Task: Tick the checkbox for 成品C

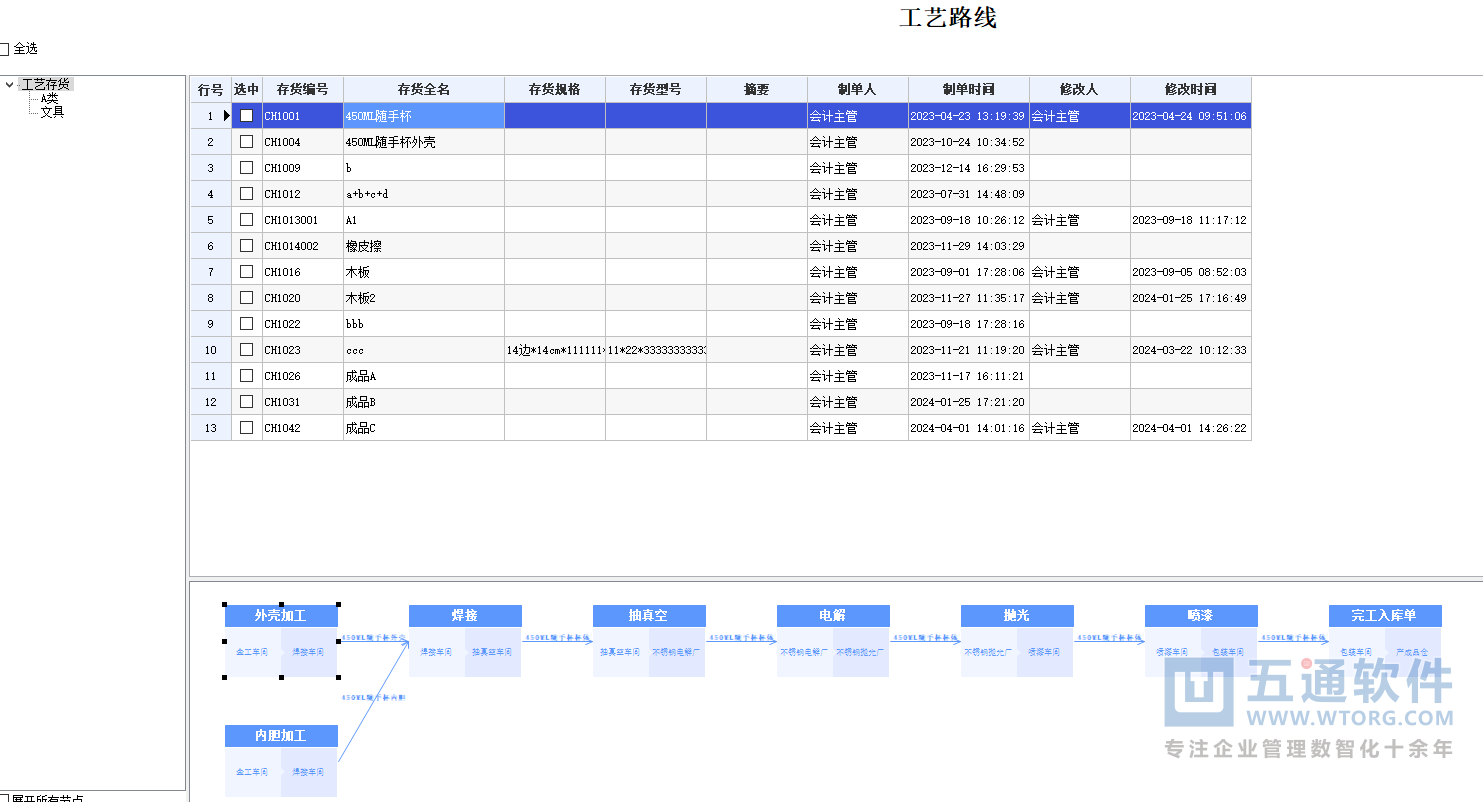Action: click(246, 428)
